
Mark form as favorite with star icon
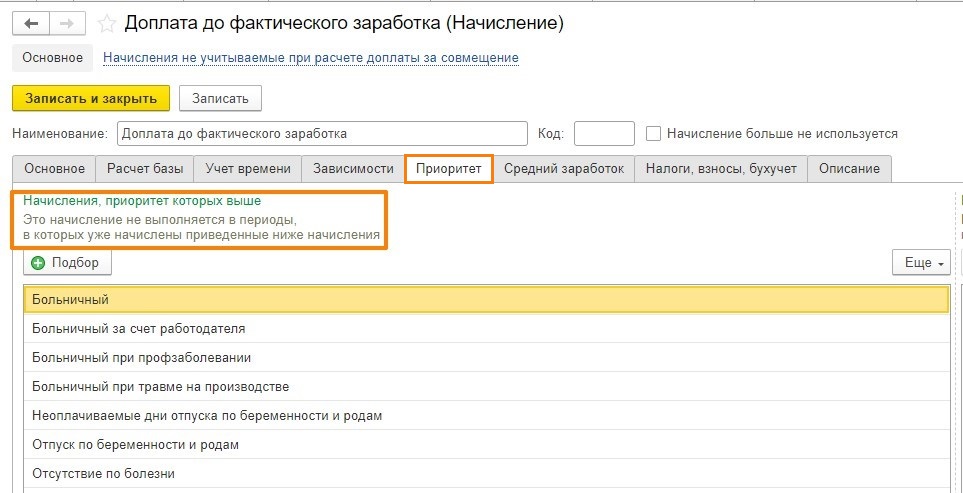coord(107,24)
